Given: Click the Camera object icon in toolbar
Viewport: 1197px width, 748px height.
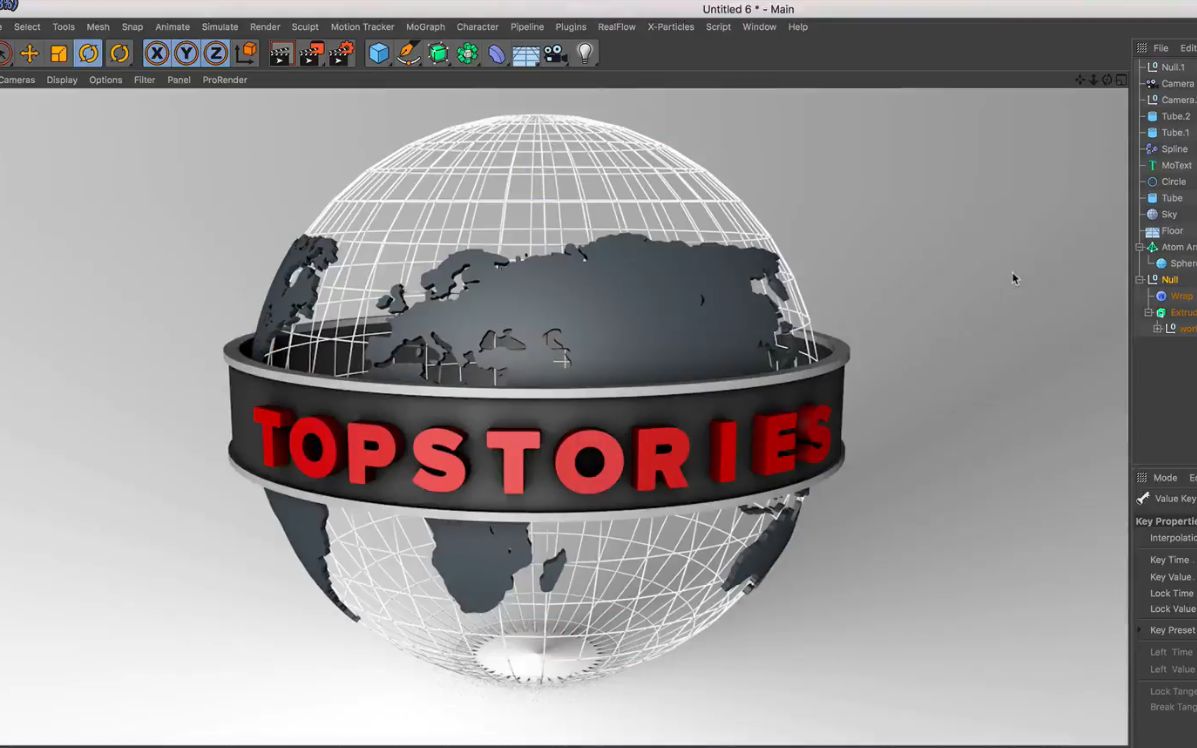Looking at the screenshot, I should (553, 53).
